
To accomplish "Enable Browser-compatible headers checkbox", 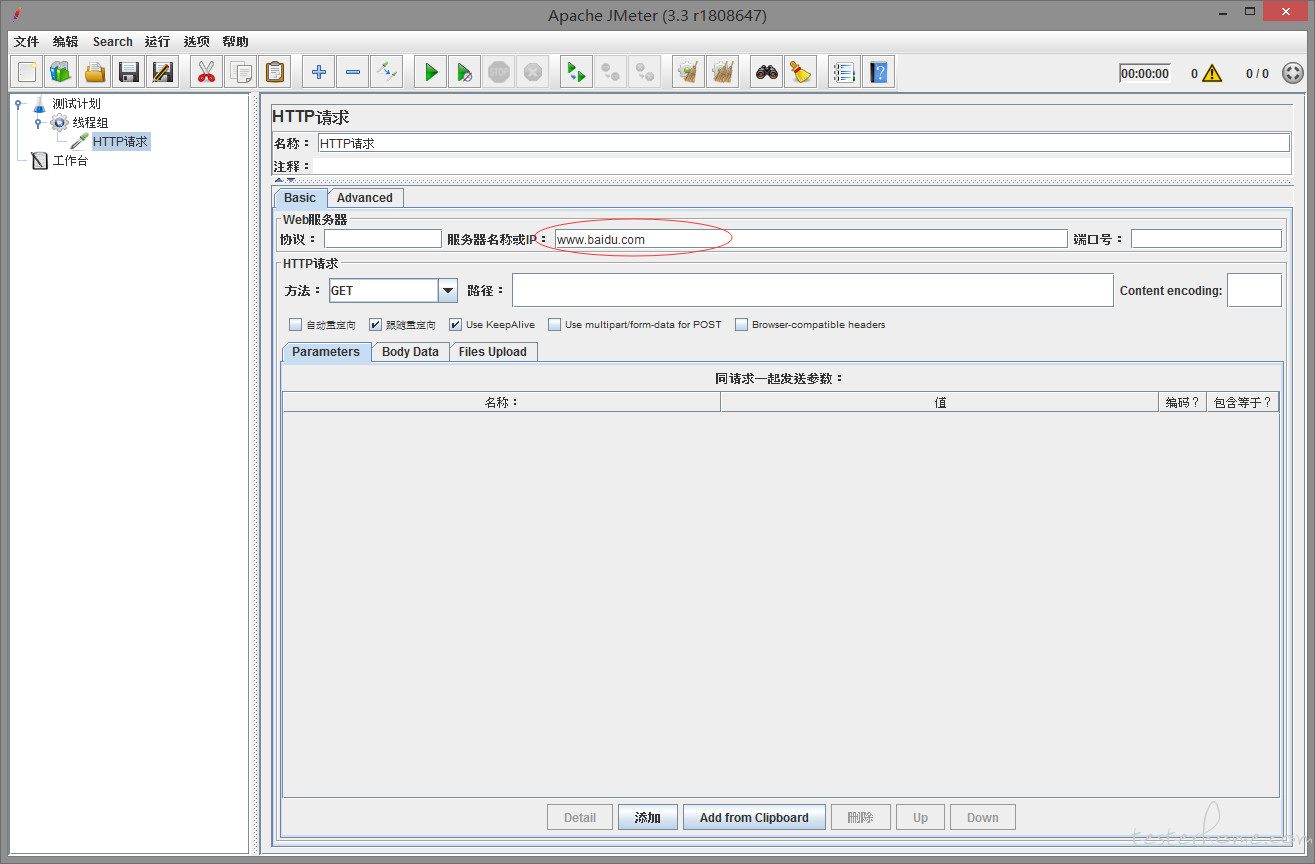I will tap(741, 325).
